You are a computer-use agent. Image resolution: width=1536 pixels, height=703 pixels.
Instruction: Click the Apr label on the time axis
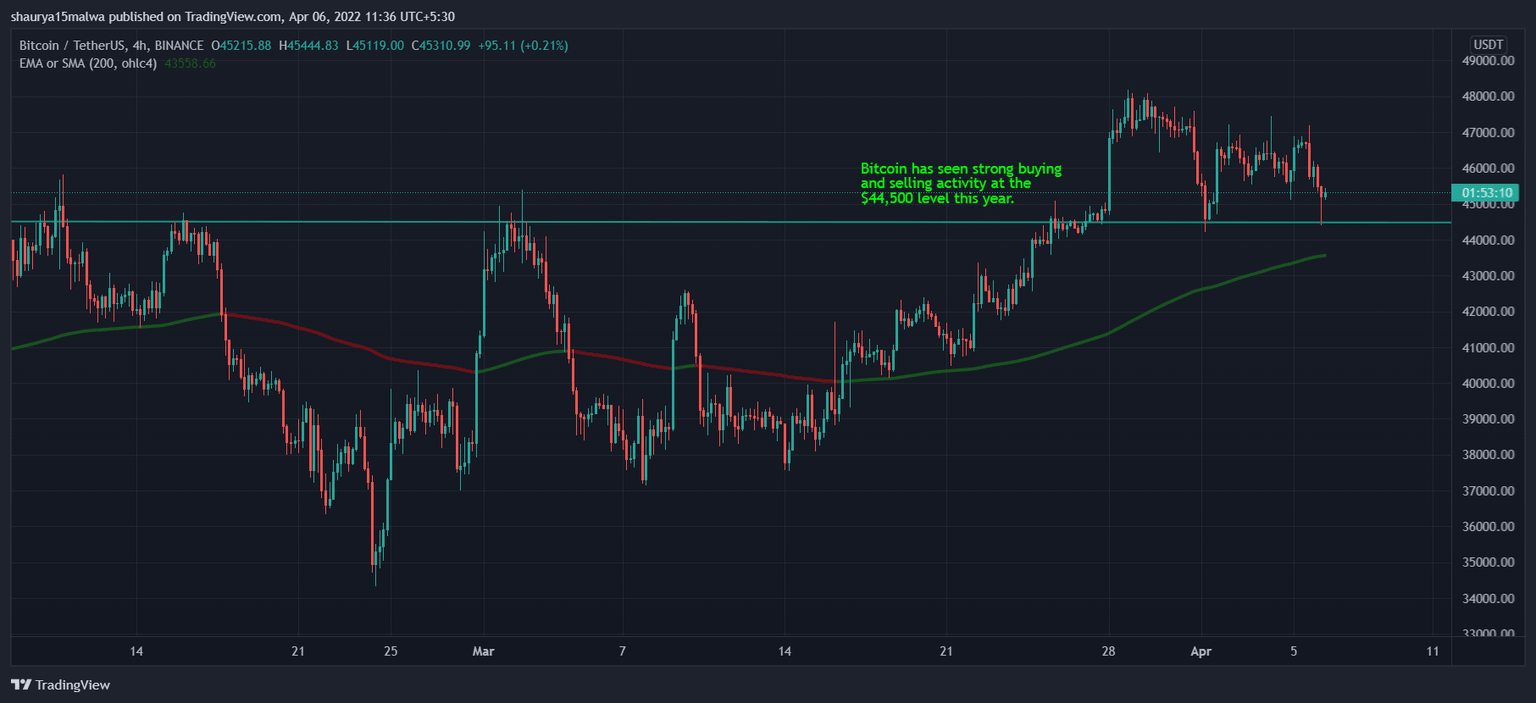(1201, 651)
